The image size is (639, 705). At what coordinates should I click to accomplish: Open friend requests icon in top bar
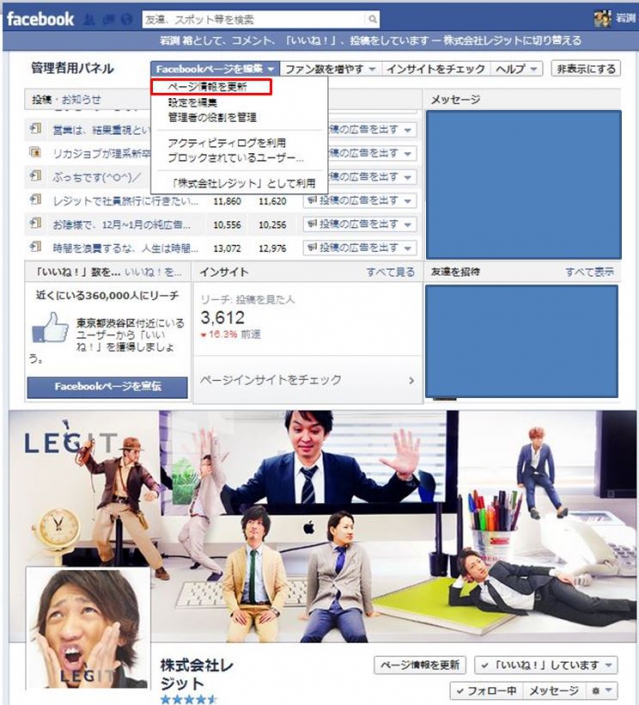click(89, 19)
